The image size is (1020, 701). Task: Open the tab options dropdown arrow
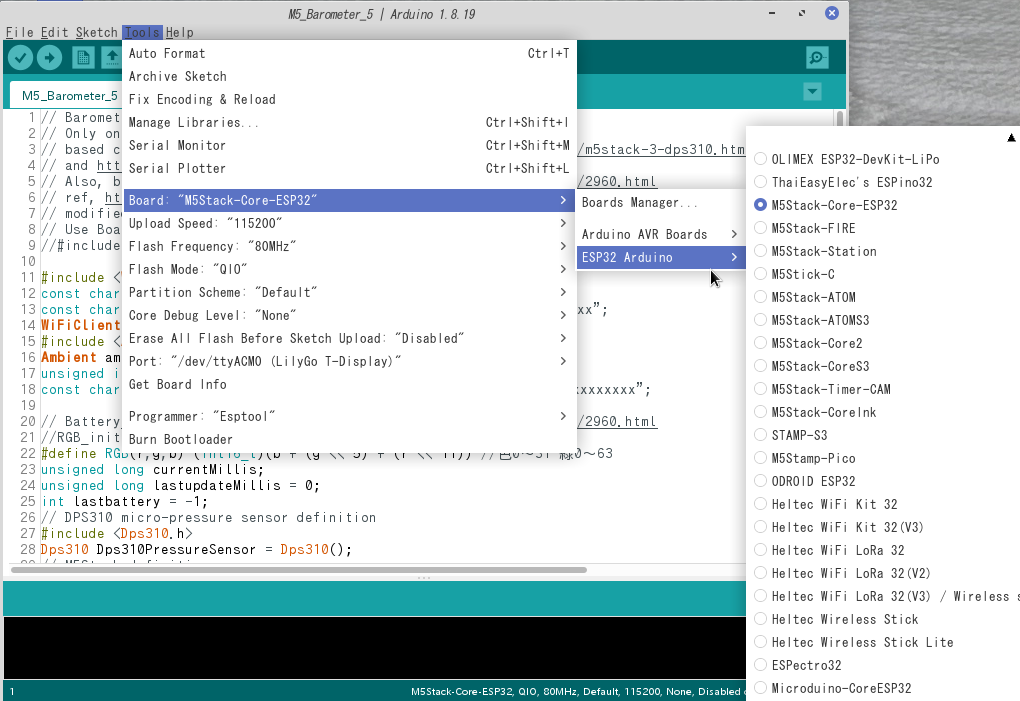[812, 92]
